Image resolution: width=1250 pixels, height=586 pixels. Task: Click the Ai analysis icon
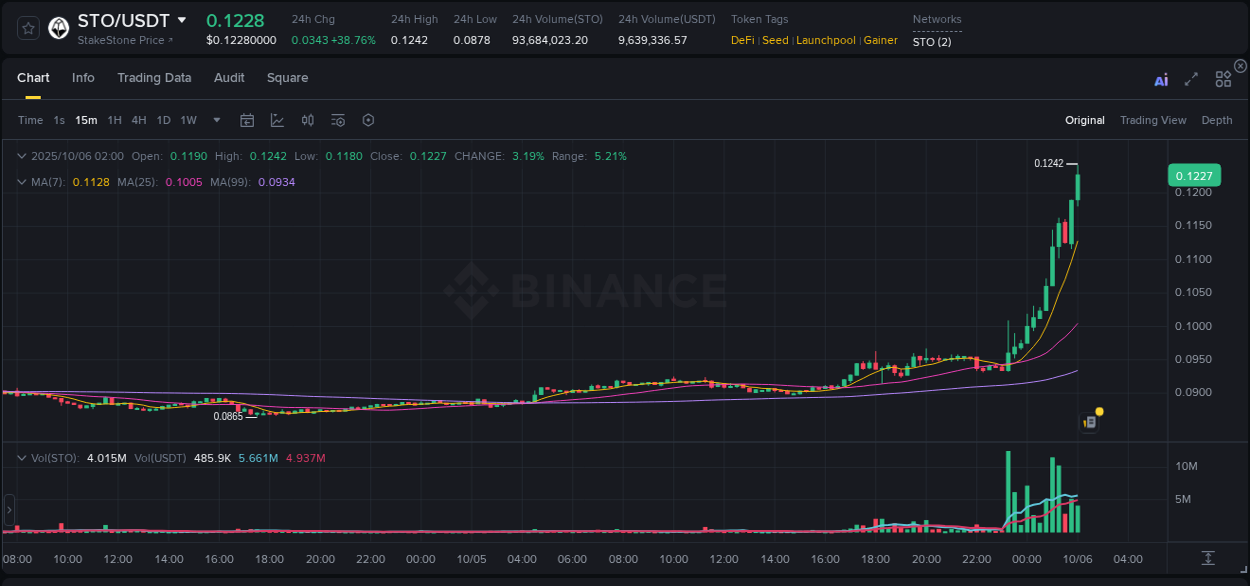tap(1161, 79)
